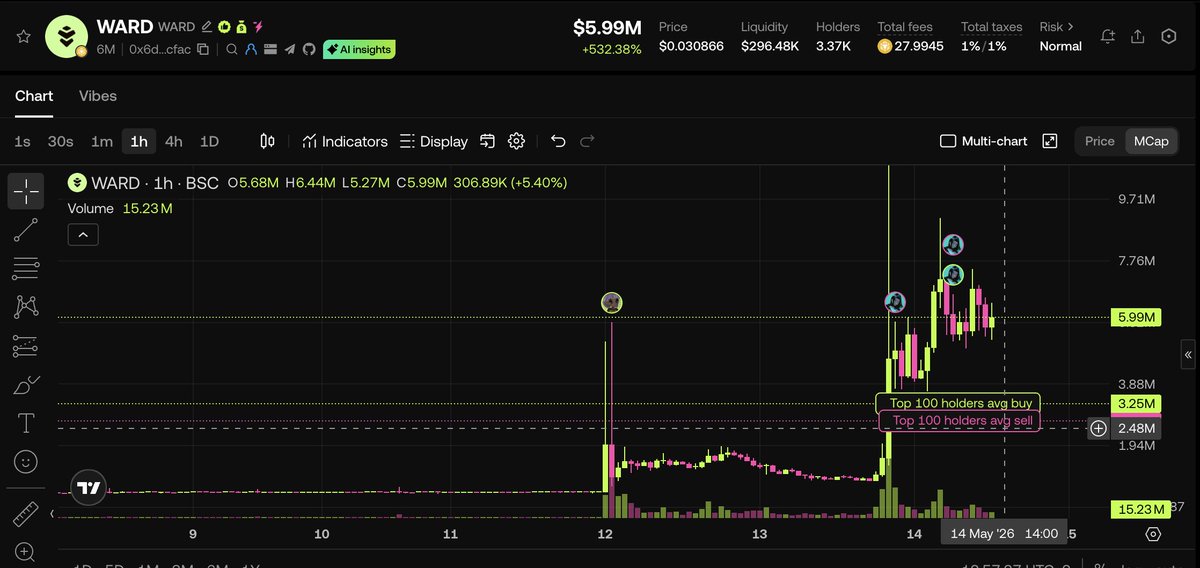
Task: Open AI insights
Action: pos(359,49)
